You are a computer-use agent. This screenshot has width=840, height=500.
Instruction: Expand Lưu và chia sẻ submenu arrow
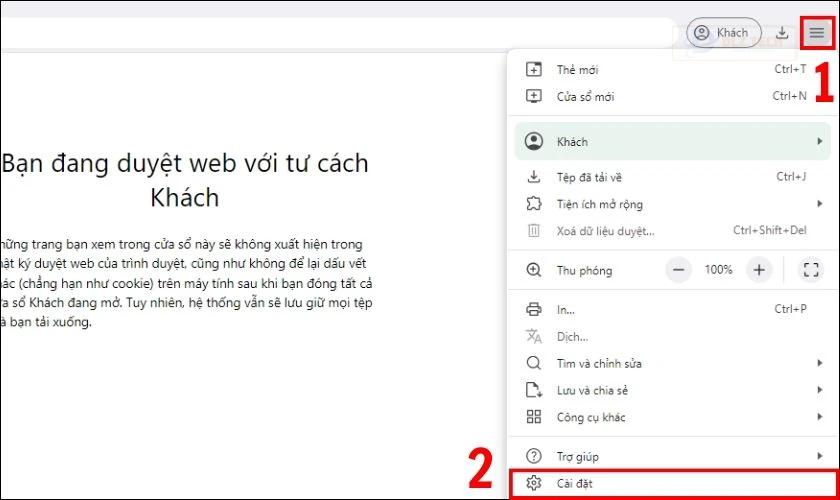[820, 390]
